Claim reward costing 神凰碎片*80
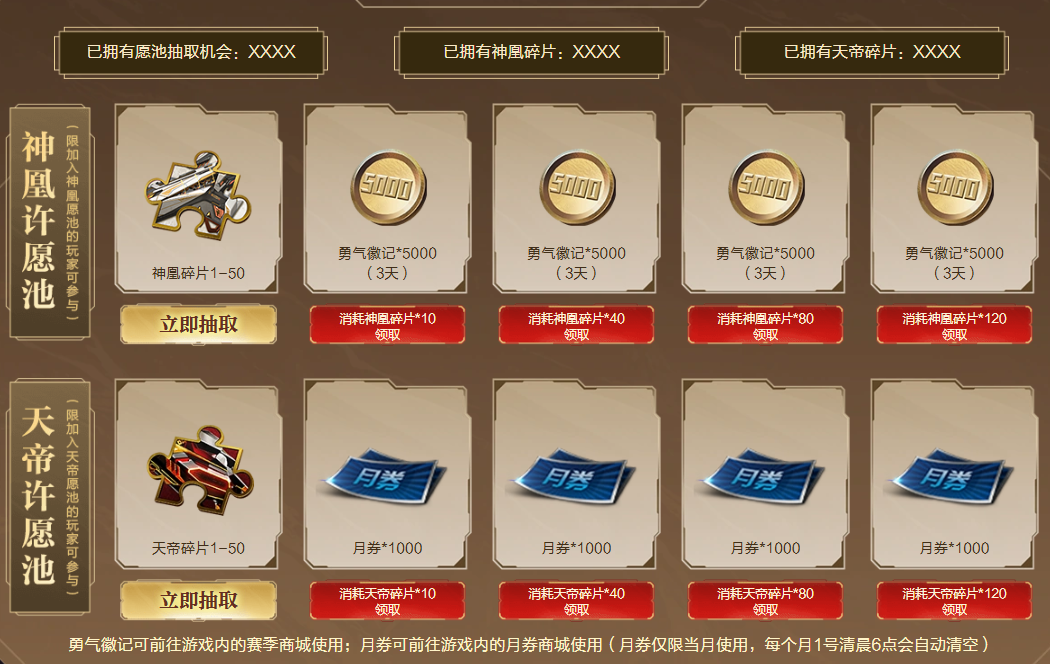 pyautogui.click(x=765, y=325)
